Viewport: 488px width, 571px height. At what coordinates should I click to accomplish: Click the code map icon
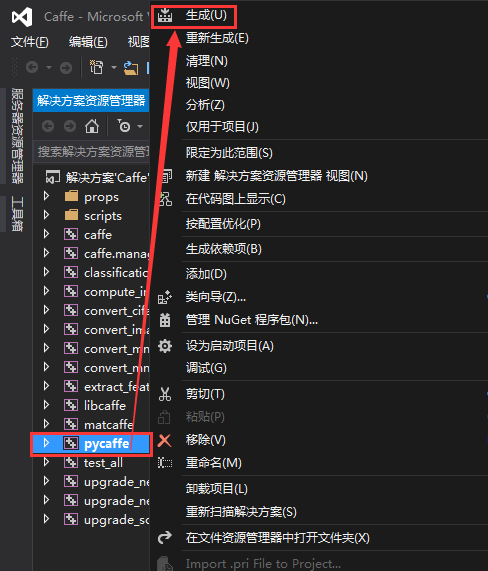click(x=166, y=199)
